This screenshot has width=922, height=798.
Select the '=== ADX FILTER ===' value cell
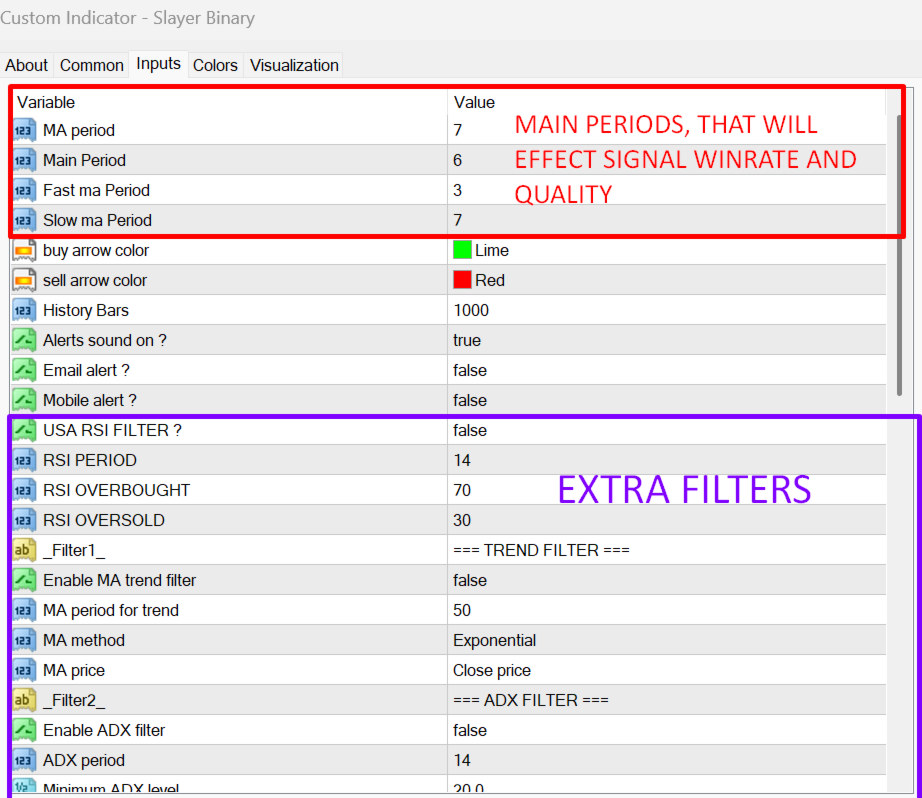point(667,700)
